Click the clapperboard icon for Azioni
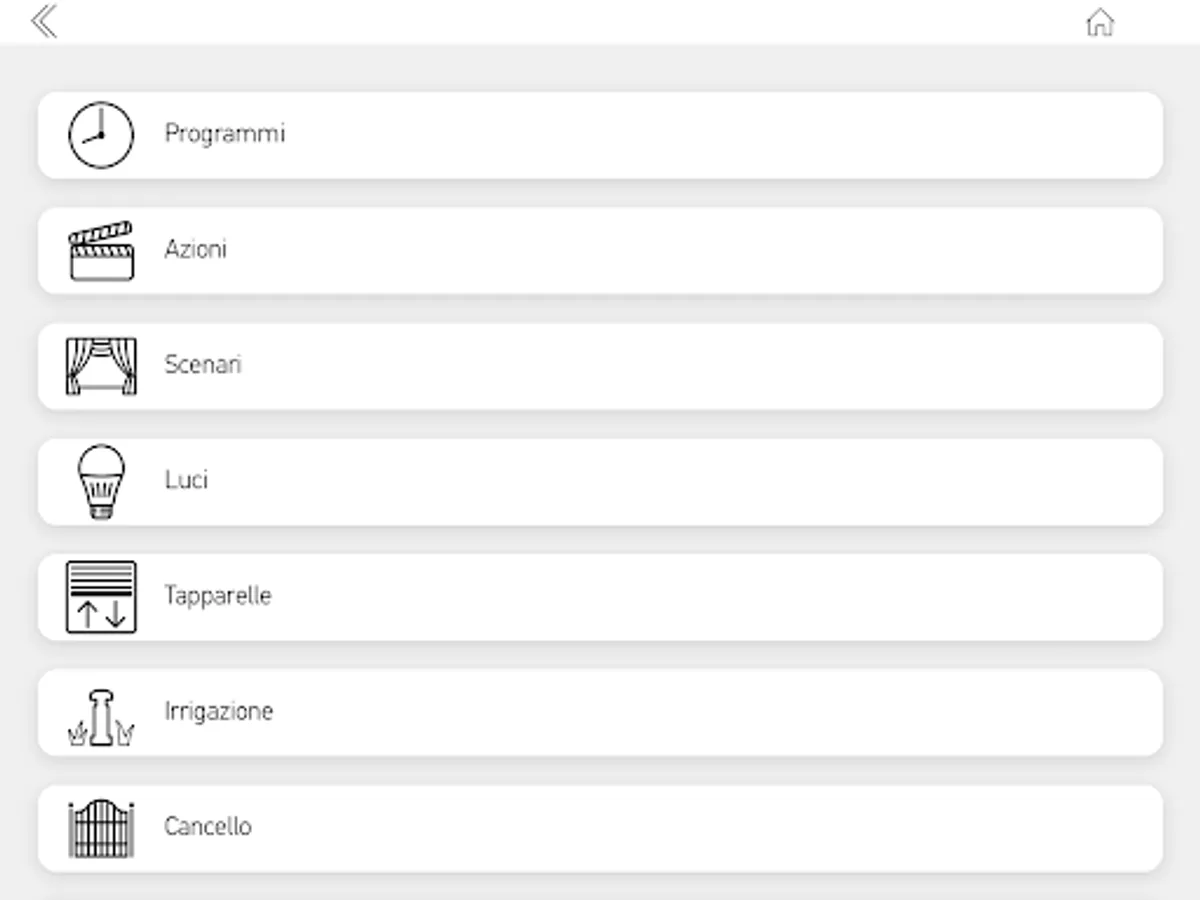The image size is (1200, 900). [100, 251]
